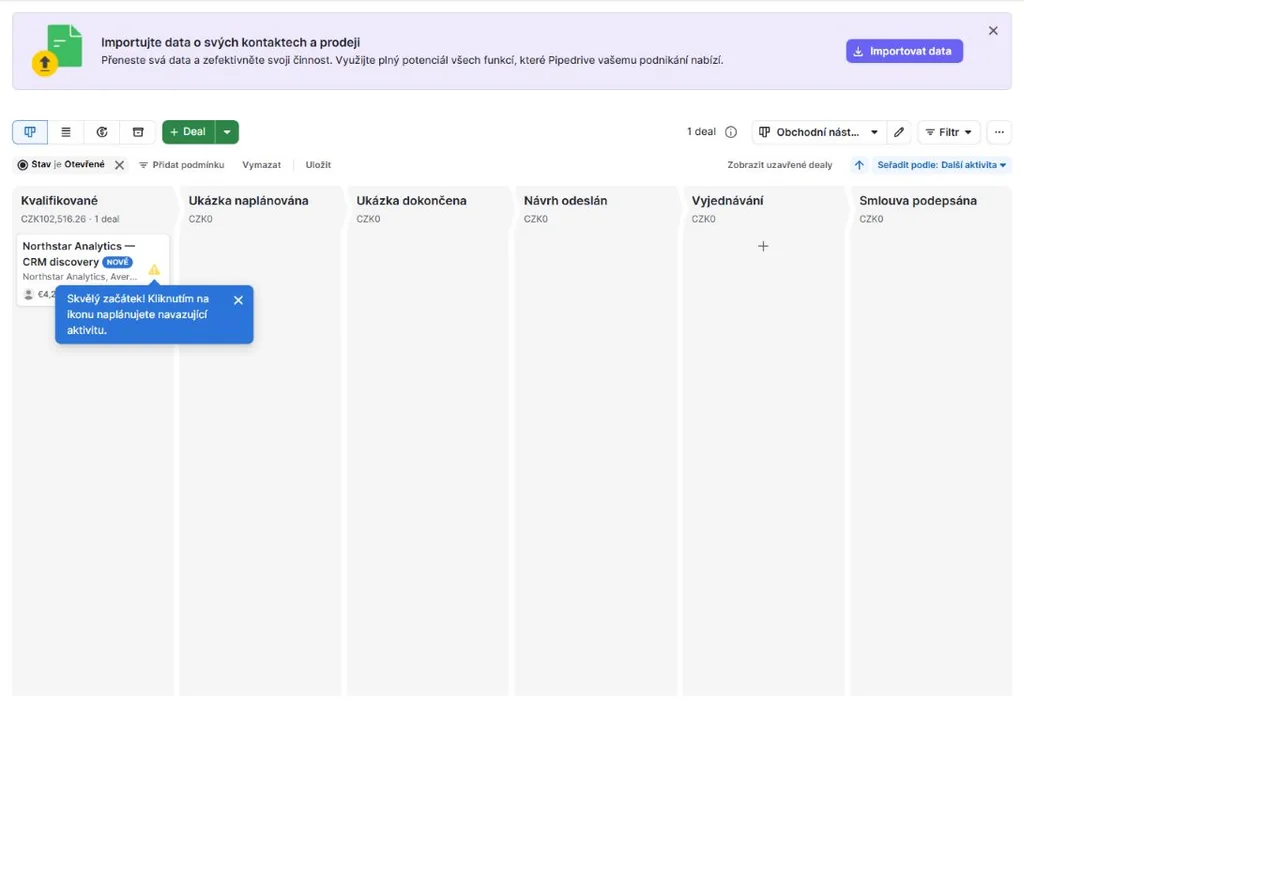Open the Obchodní nást… pipeline selector
Viewport: 1280px width, 869px height.
tap(818, 132)
